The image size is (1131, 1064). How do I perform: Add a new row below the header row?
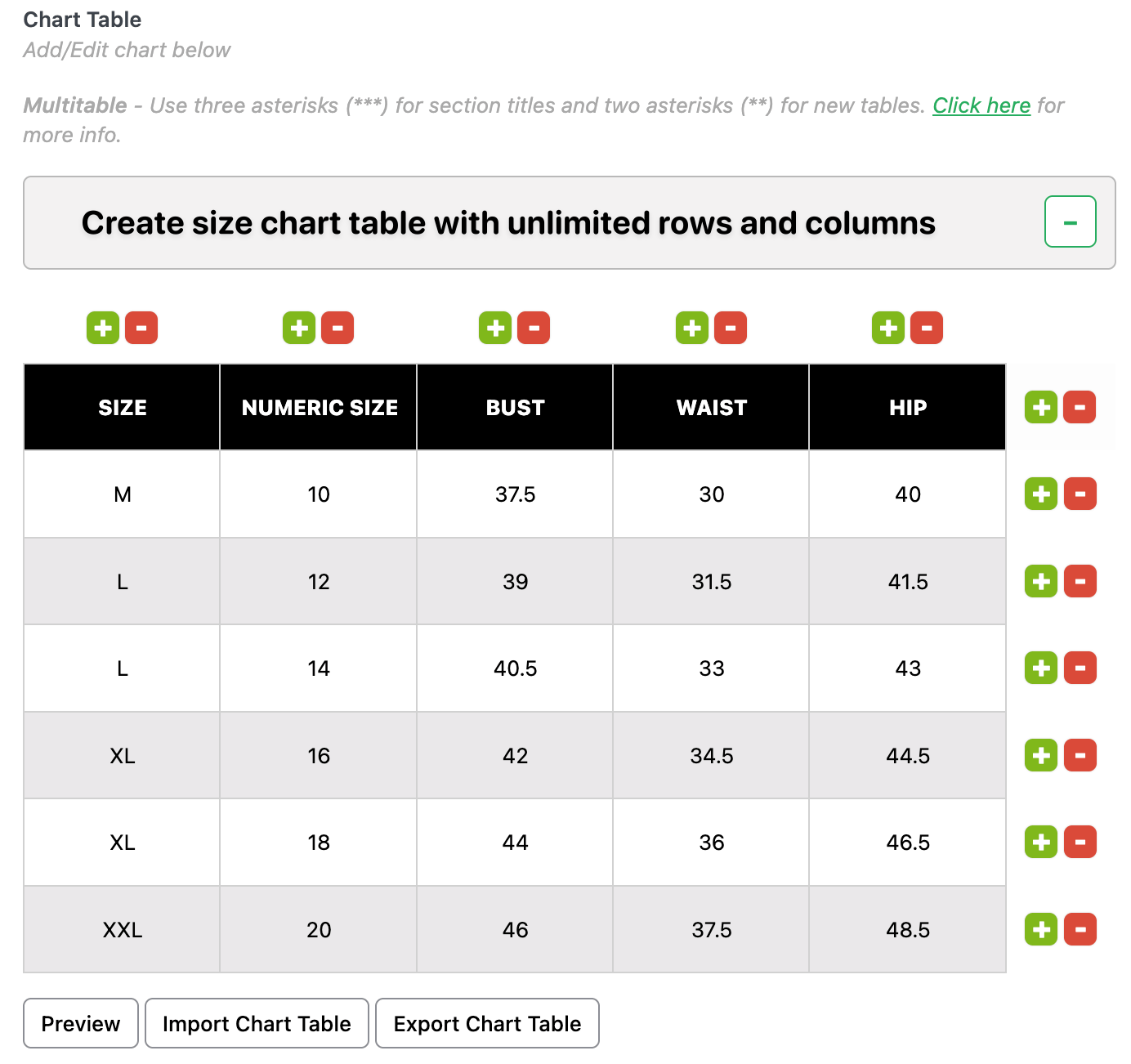(x=1040, y=407)
